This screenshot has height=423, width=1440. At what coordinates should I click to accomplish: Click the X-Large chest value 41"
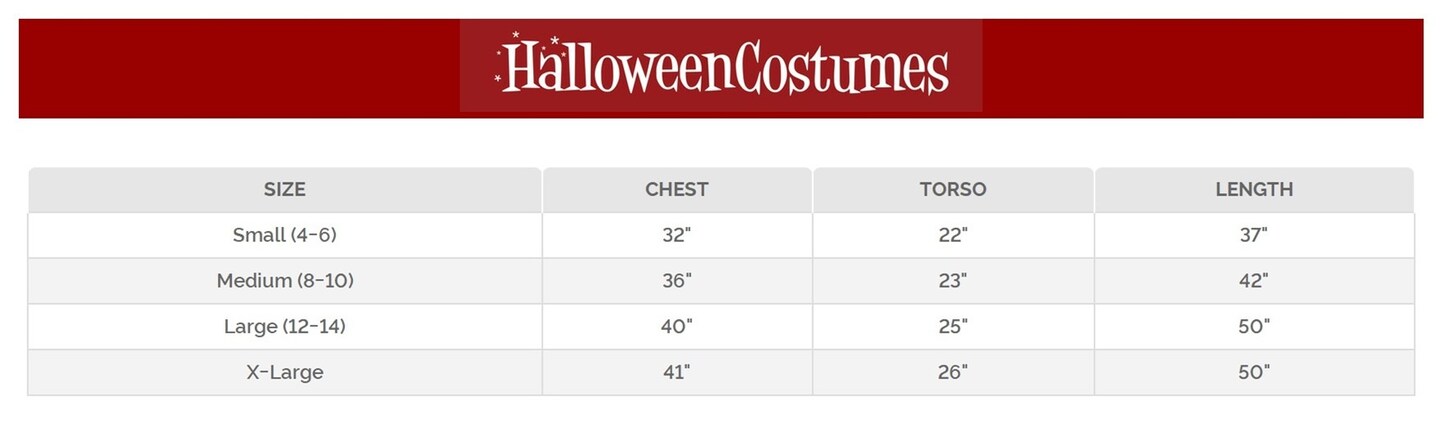[677, 372]
